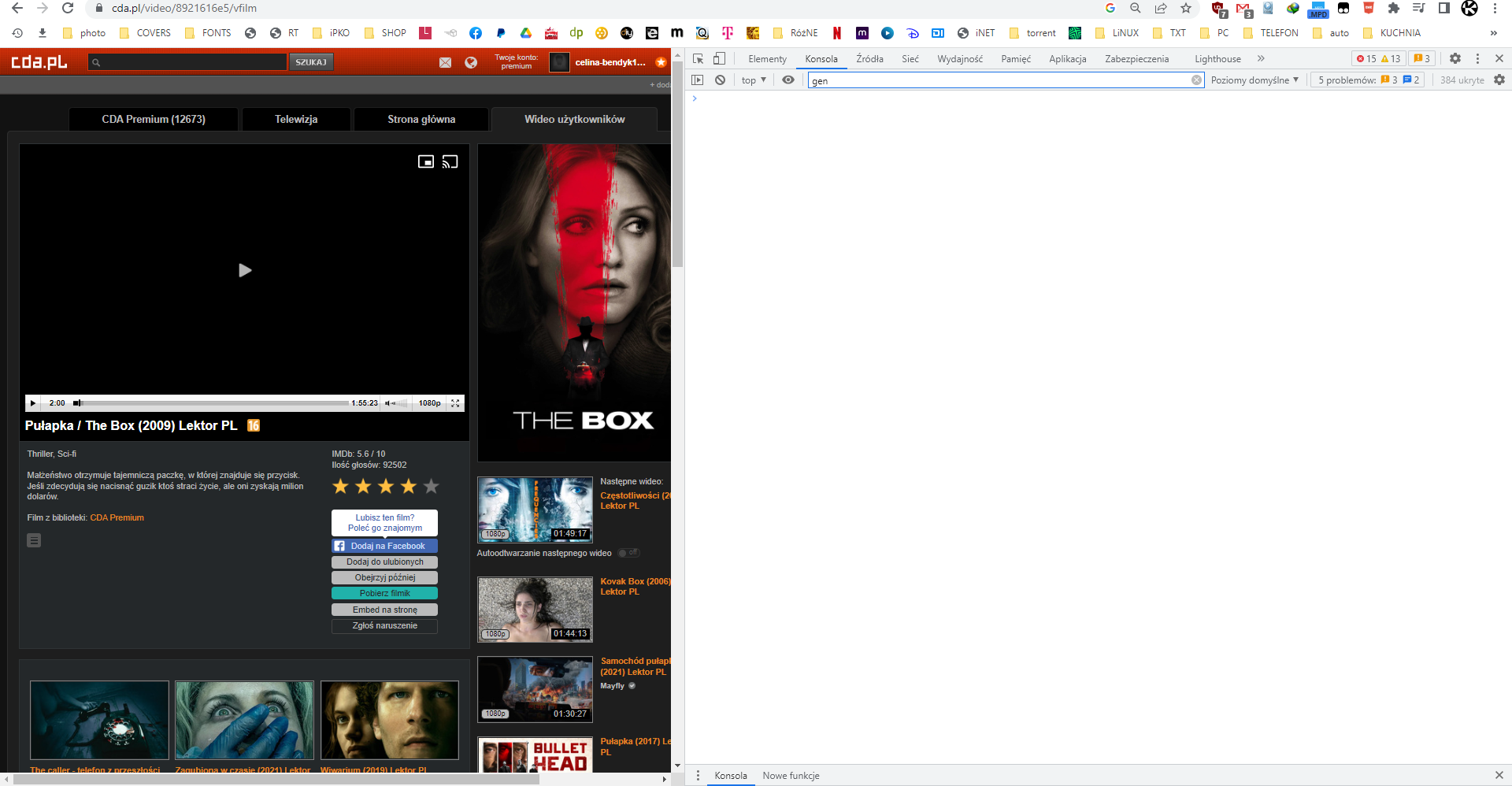Screen dimensions: 1512x786
Task: Open the KUCHNIA bookmarks folder
Action: [x=1392, y=33]
